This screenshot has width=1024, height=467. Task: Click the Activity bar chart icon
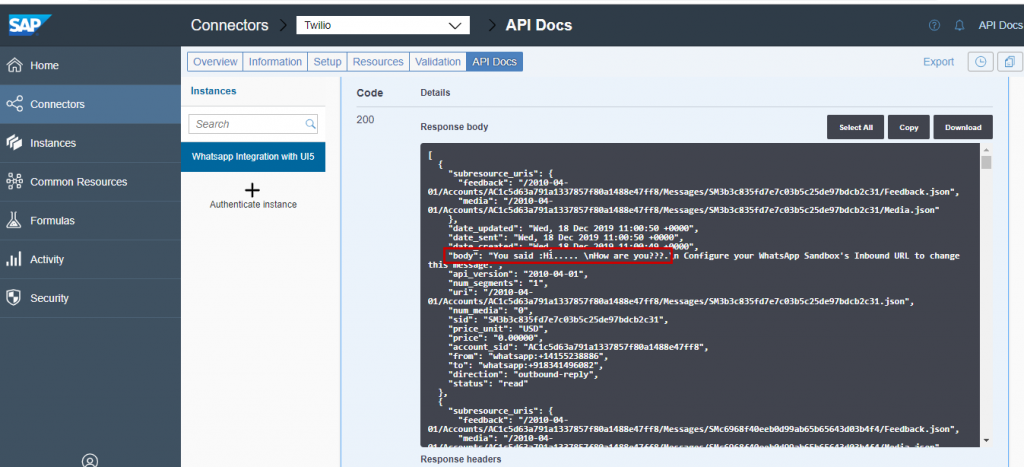14,259
